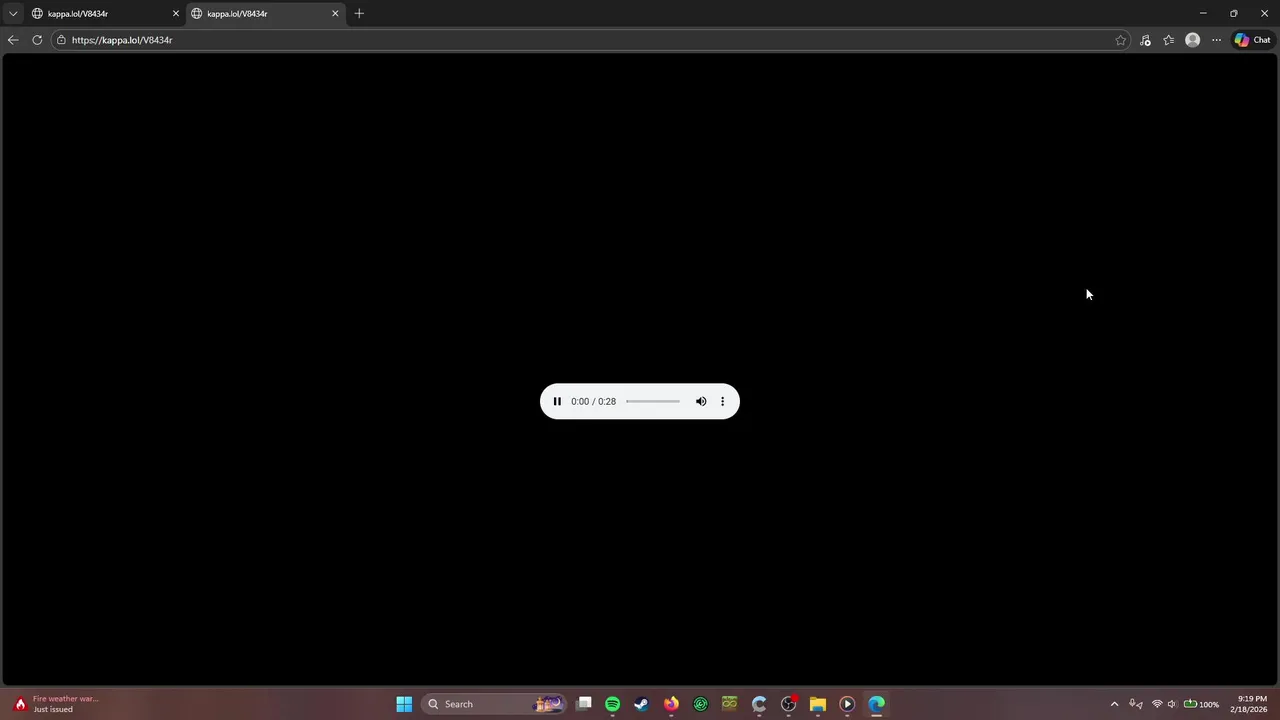Screen dimensions: 1280x720
Task: View site information lock icon
Action: [61, 40]
